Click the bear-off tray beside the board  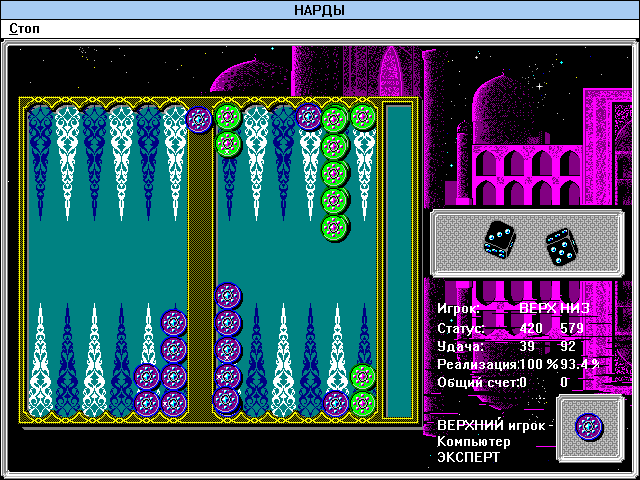coord(398,261)
